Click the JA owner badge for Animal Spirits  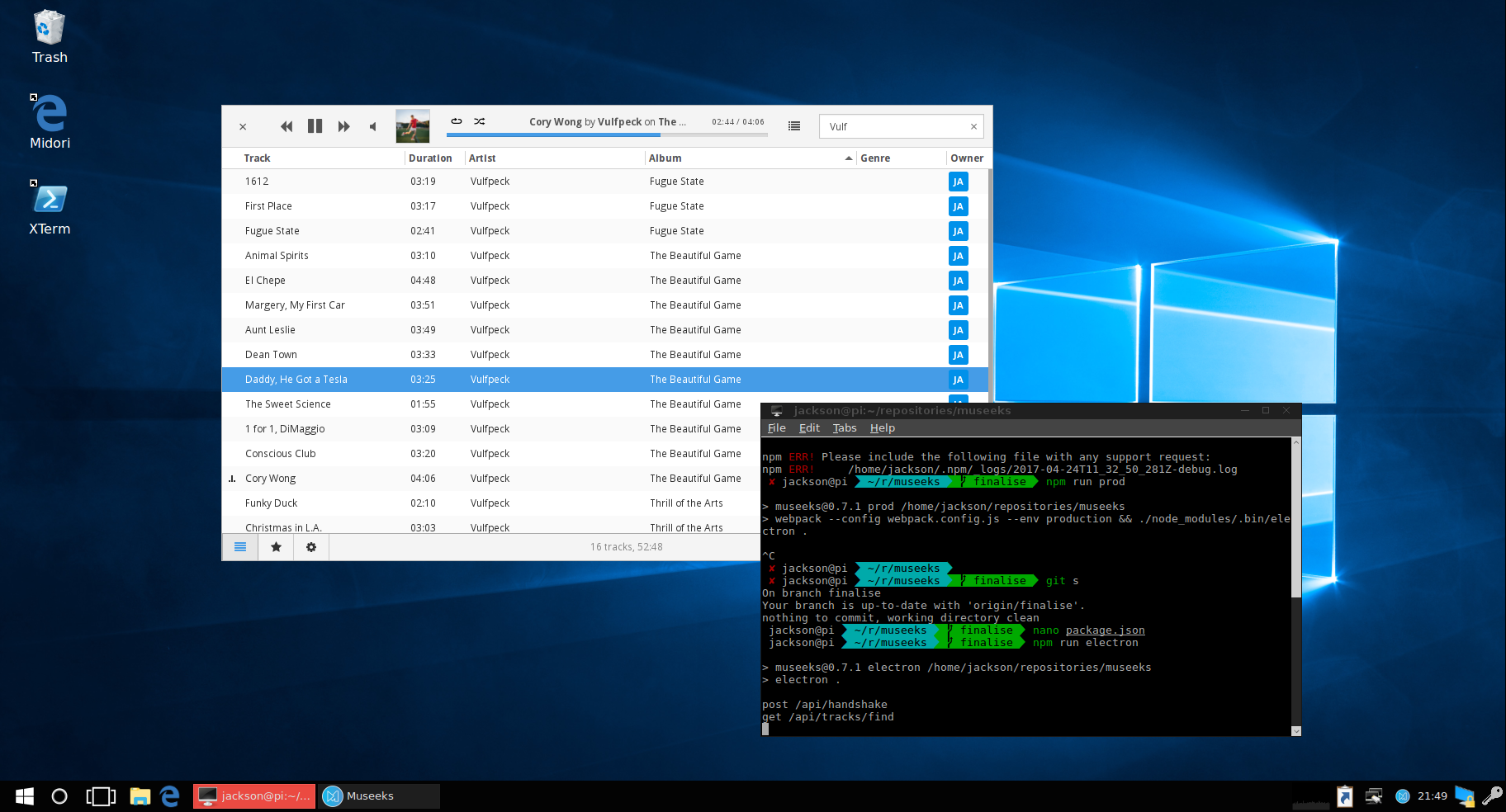(x=958, y=256)
